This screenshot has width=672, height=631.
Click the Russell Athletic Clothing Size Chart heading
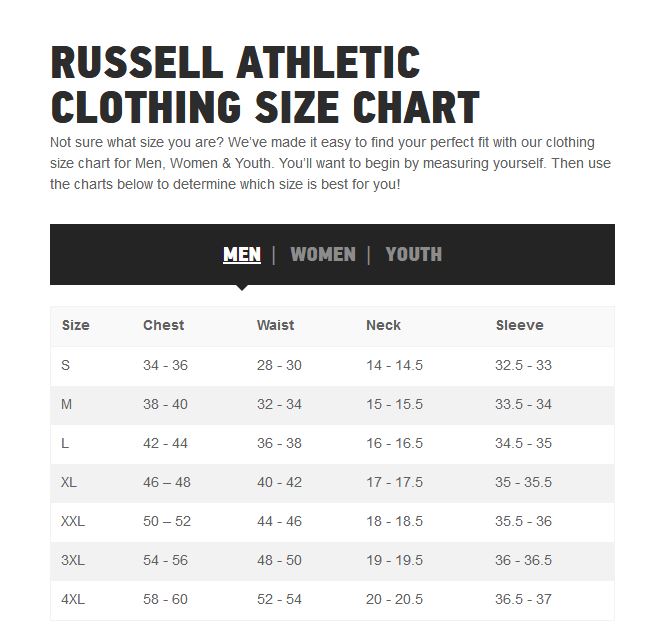[265, 84]
